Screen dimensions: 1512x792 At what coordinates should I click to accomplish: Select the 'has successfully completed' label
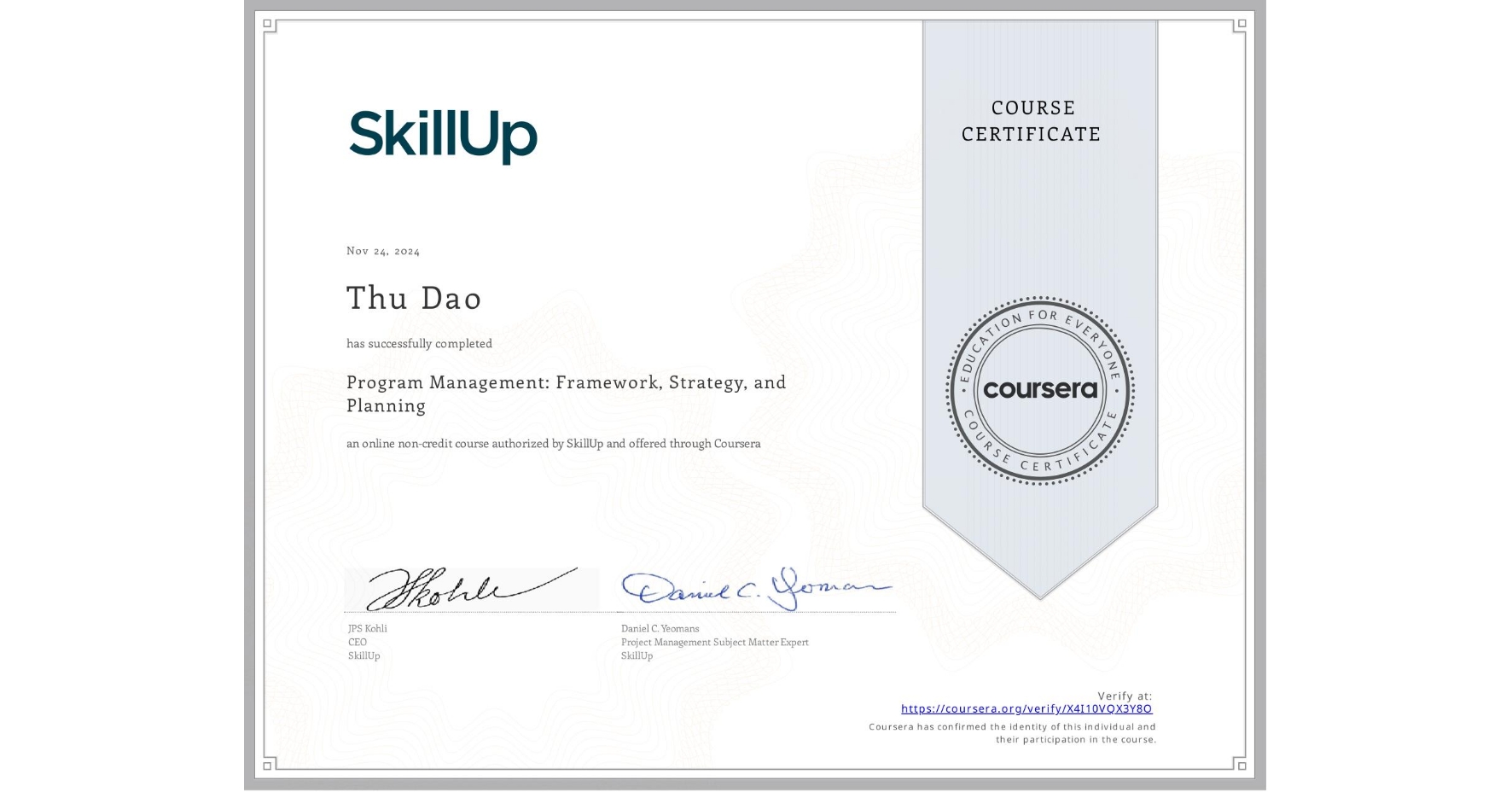(x=419, y=343)
